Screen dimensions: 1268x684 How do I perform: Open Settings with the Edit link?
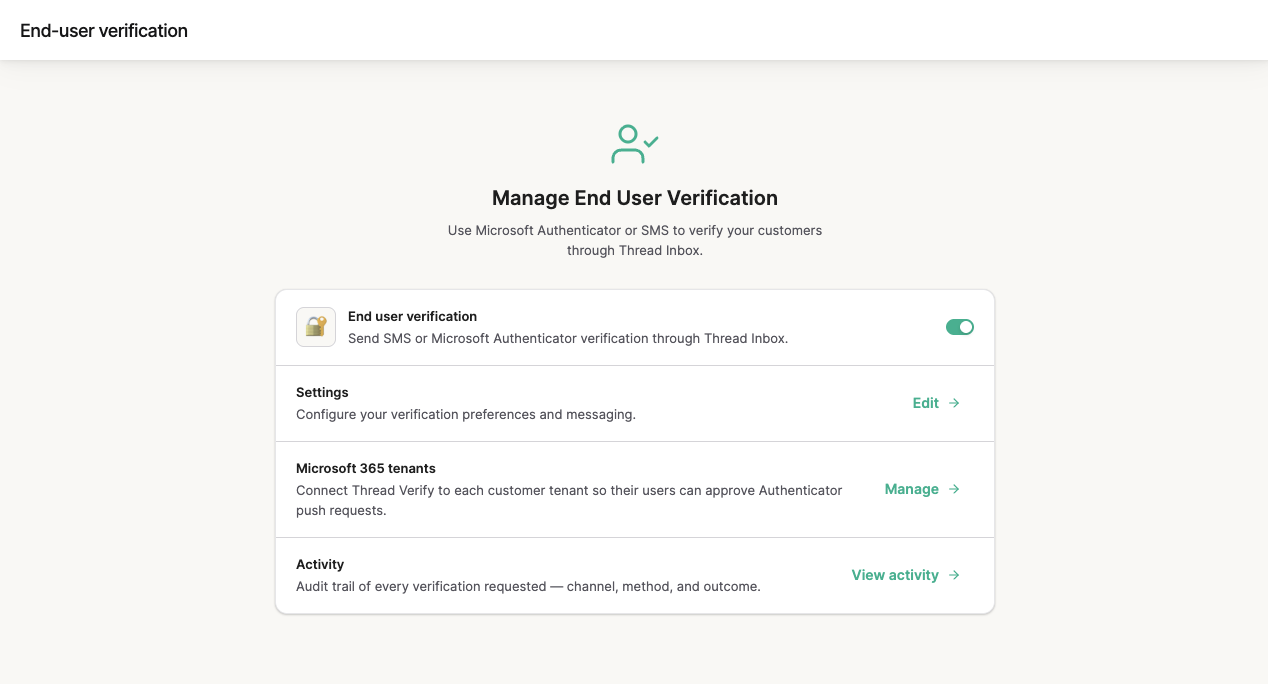(x=936, y=403)
